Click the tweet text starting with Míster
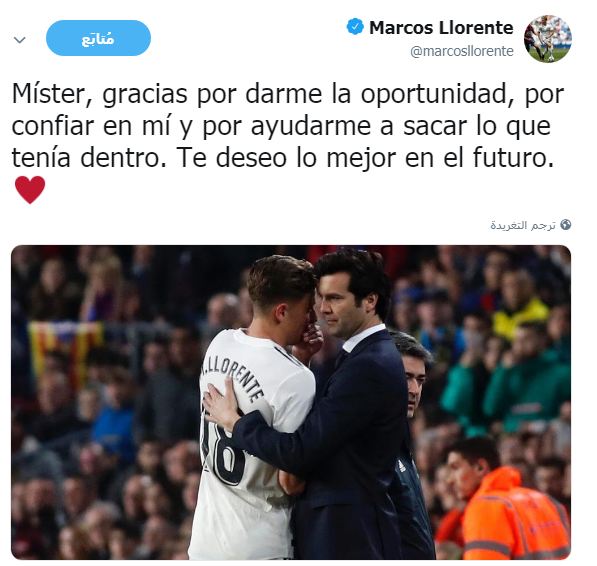This screenshot has width=597, height=566. (x=288, y=125)
